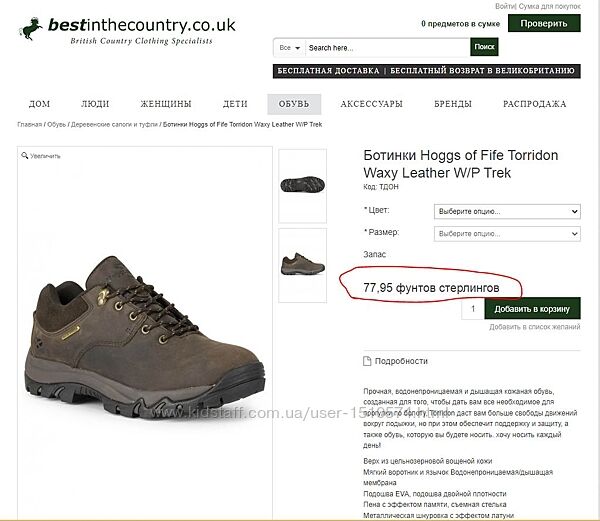Select the shoe sole thumbnail
Screen dimensions: 600x521
click(x=302, y=185)
